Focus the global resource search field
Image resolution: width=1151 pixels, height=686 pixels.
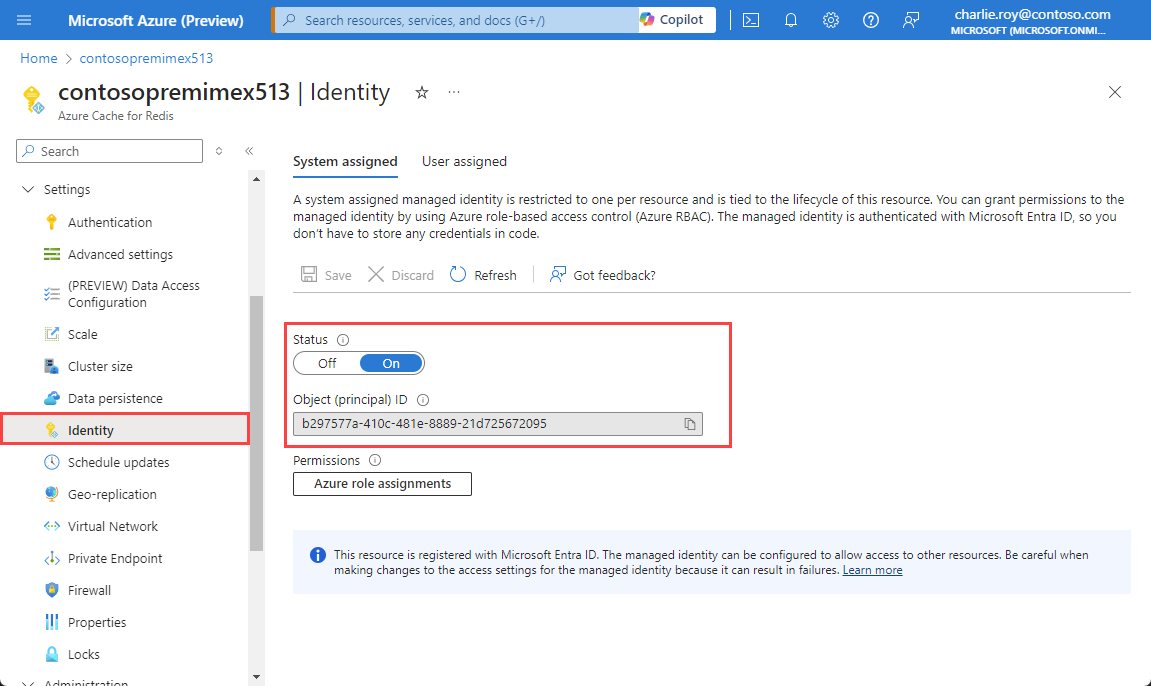455,20
